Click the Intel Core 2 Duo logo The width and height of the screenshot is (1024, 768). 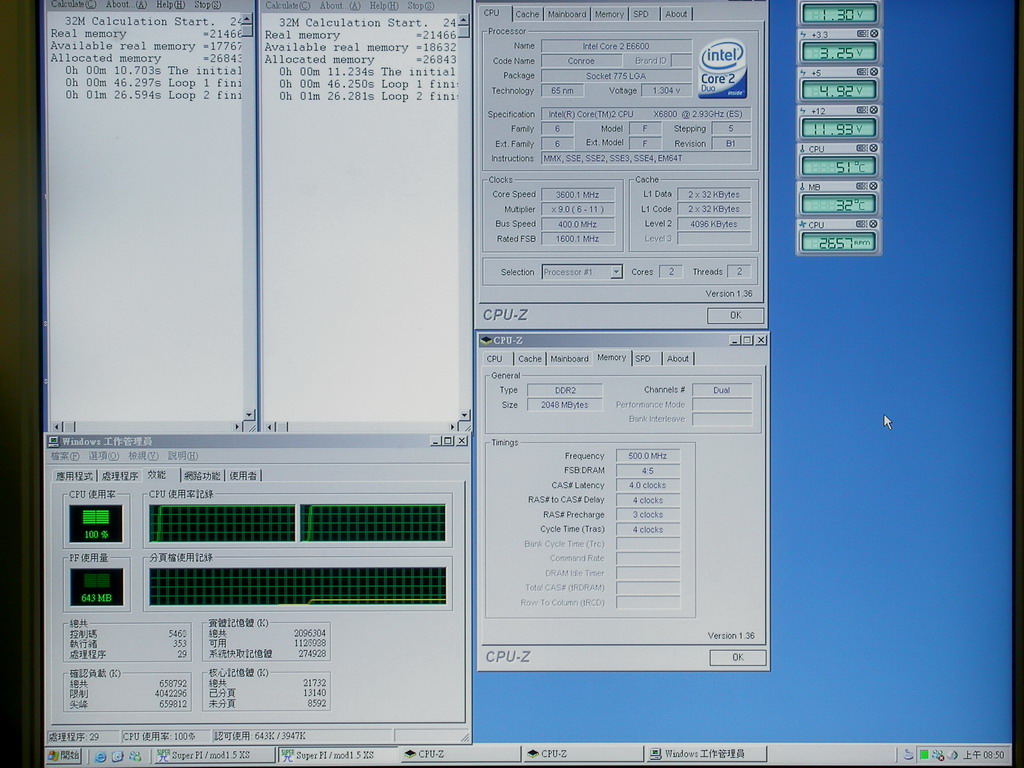pos(722,70)
